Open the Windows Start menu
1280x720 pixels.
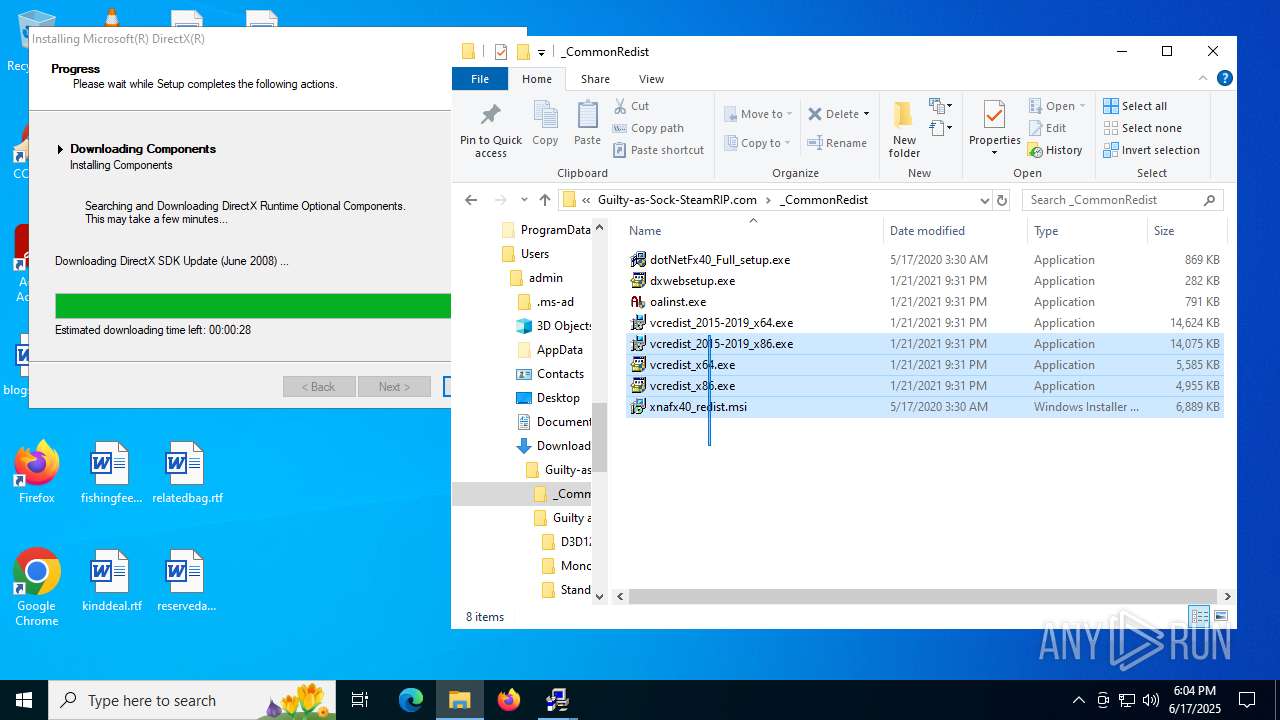[24, 700]
